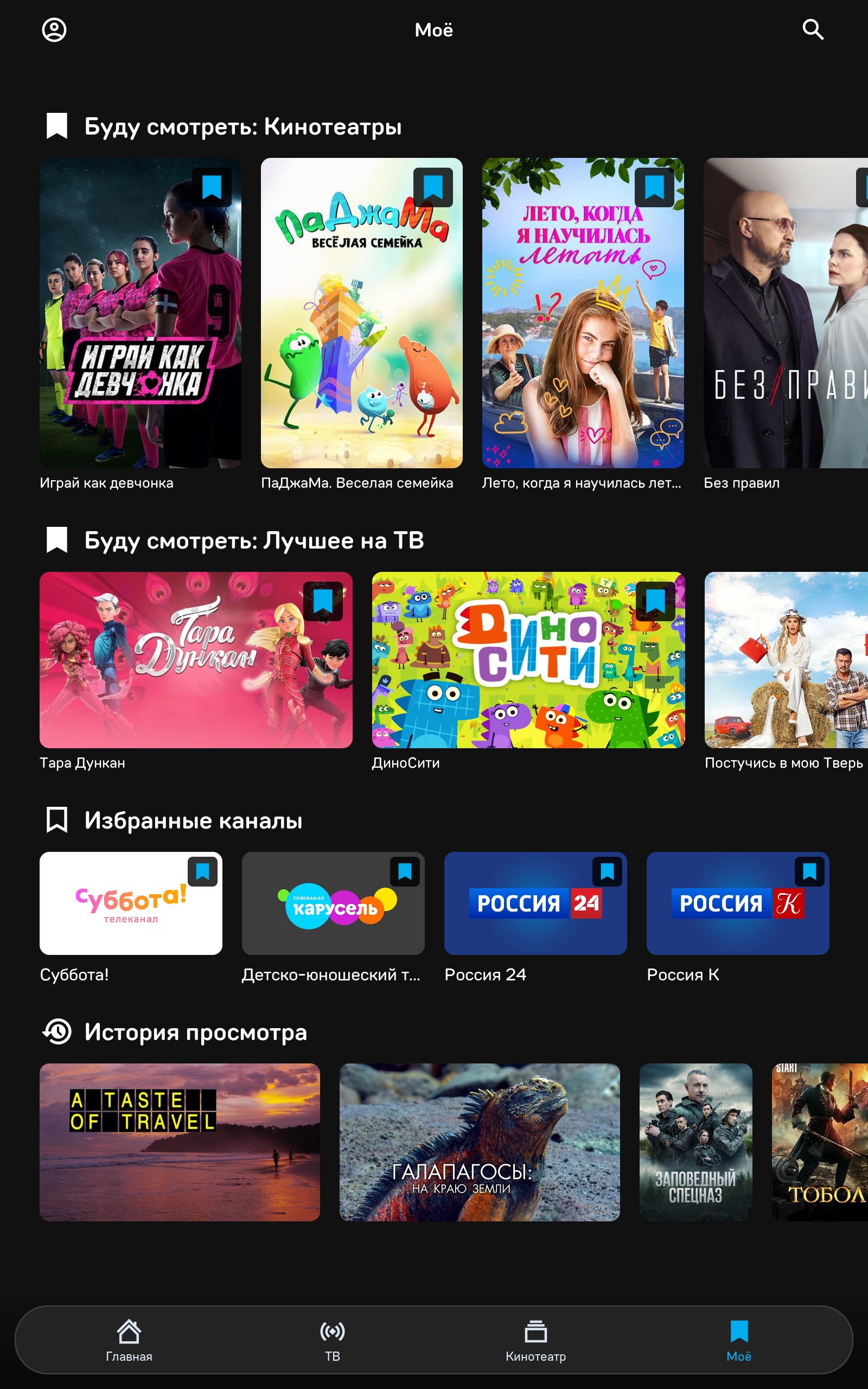
Task: Remove Россия К channel from favorites
Action: pyautogui.click(x=809, y=872)
